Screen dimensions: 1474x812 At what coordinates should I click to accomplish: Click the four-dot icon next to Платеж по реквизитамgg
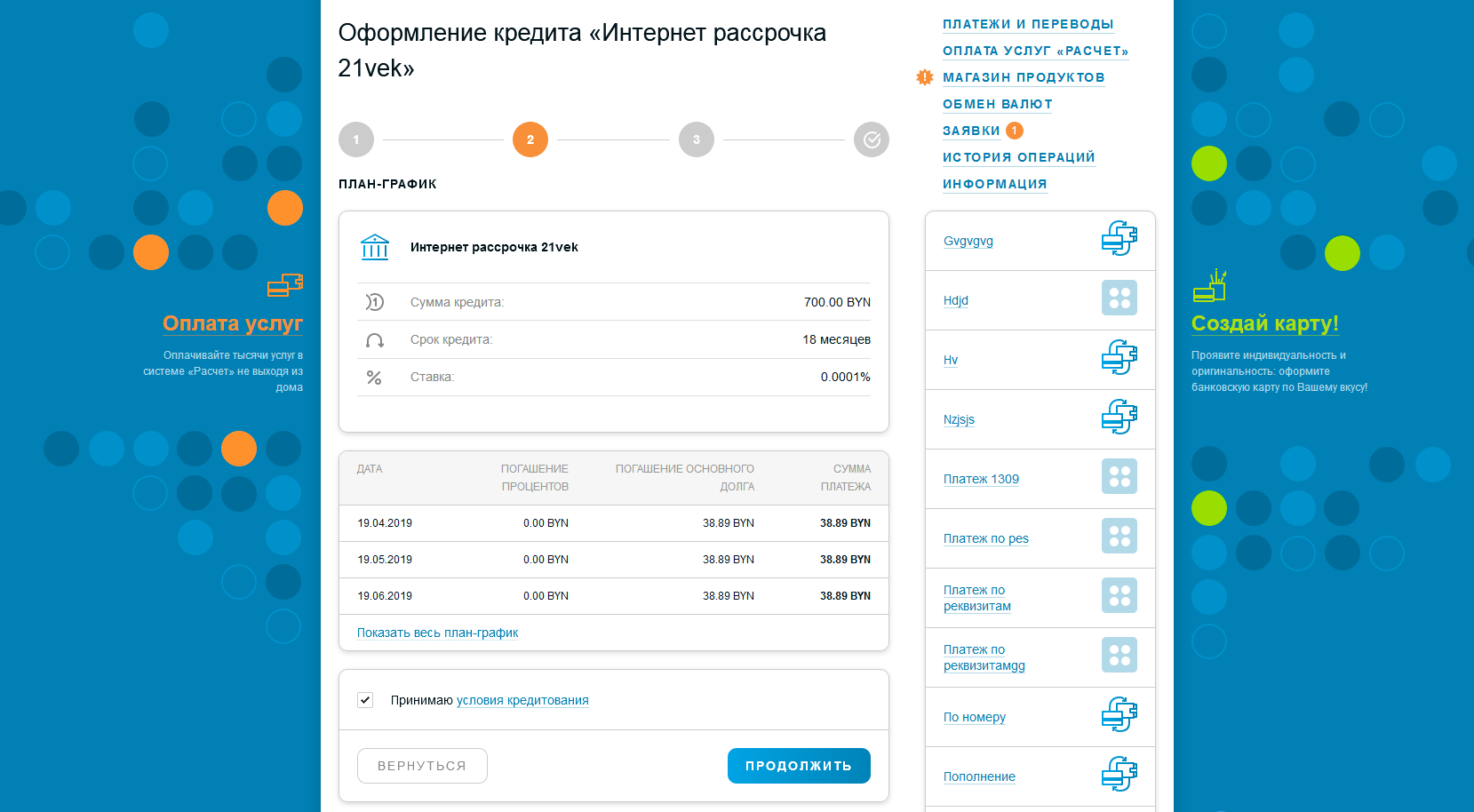click(1119, 655)
